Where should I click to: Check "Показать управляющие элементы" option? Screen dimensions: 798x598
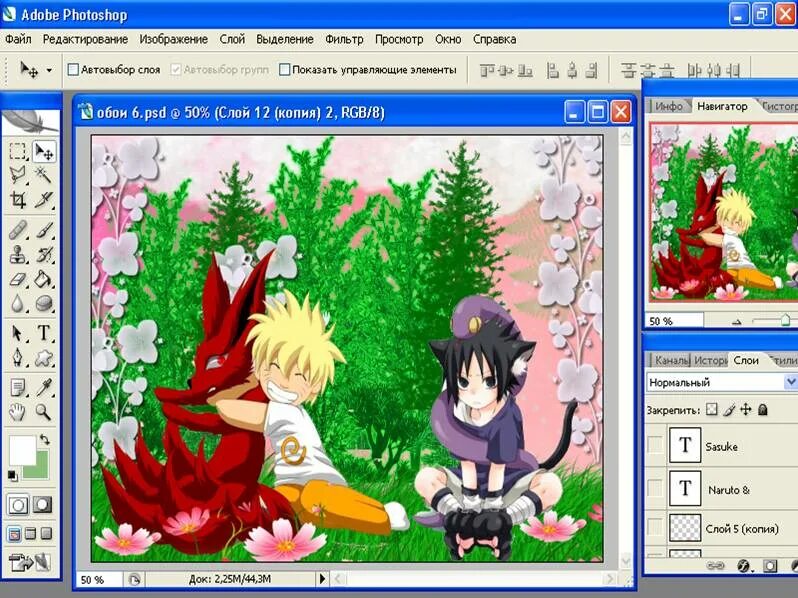point(285,69)
